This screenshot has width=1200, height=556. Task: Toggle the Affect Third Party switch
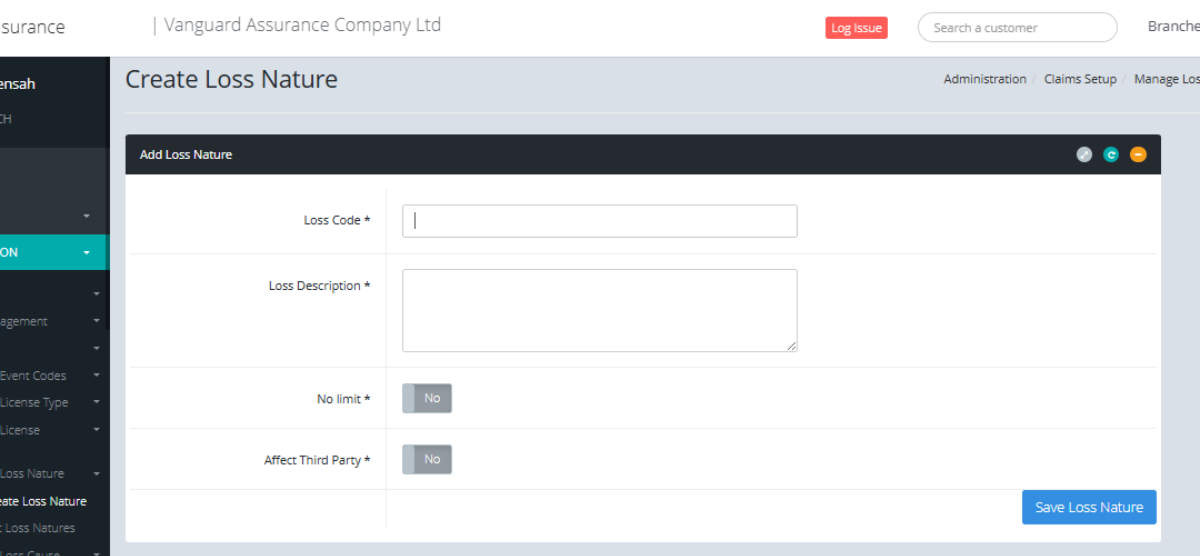427,459
